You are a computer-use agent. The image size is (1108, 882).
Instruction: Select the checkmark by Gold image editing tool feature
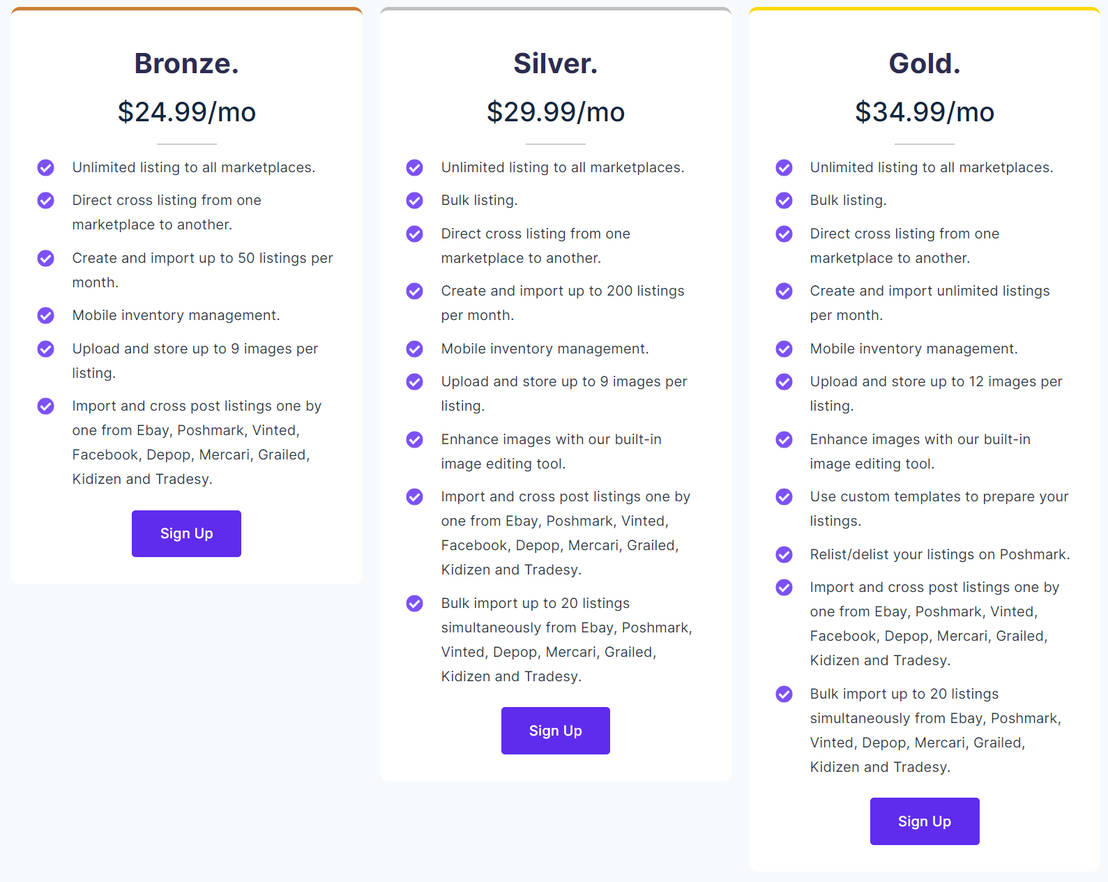pos(783,439)
